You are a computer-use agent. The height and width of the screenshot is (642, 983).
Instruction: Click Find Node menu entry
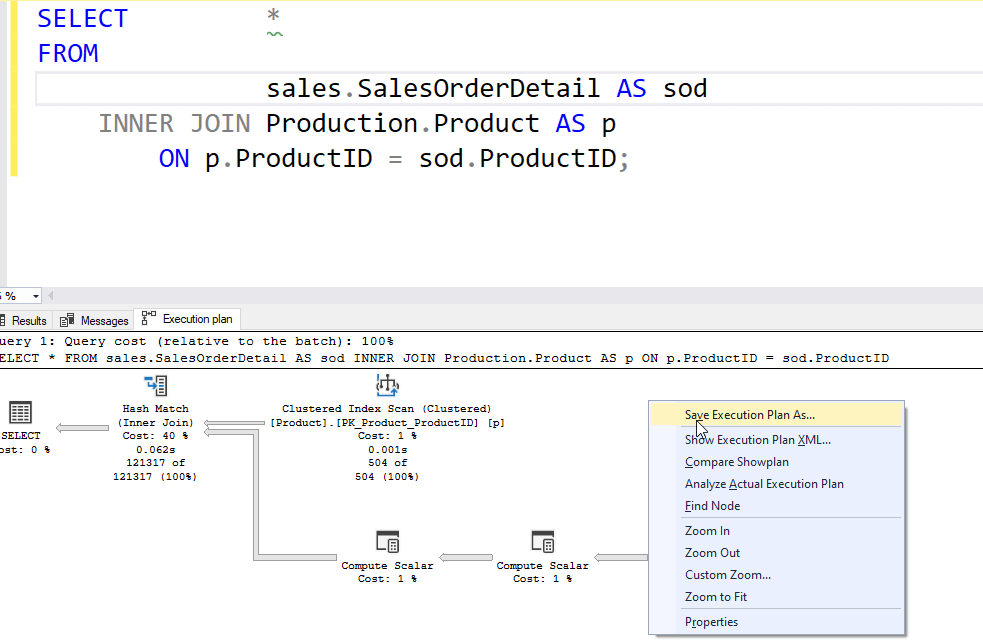712,506
